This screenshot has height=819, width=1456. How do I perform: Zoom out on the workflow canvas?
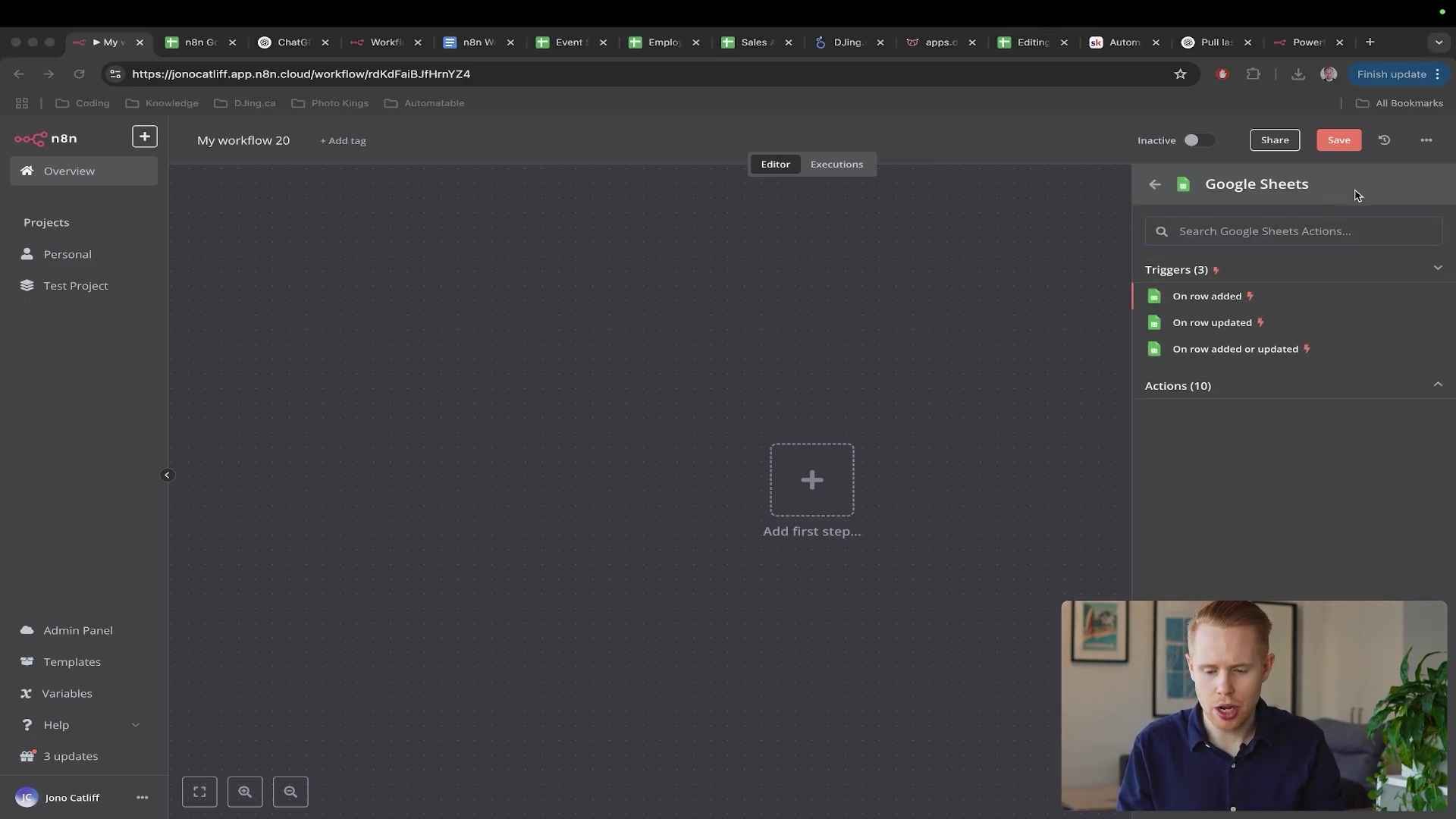pos(290,792)
